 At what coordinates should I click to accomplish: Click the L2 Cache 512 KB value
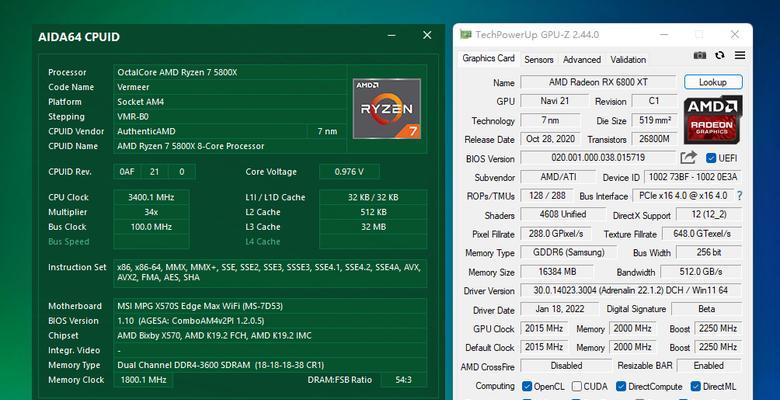coord(373,212)
